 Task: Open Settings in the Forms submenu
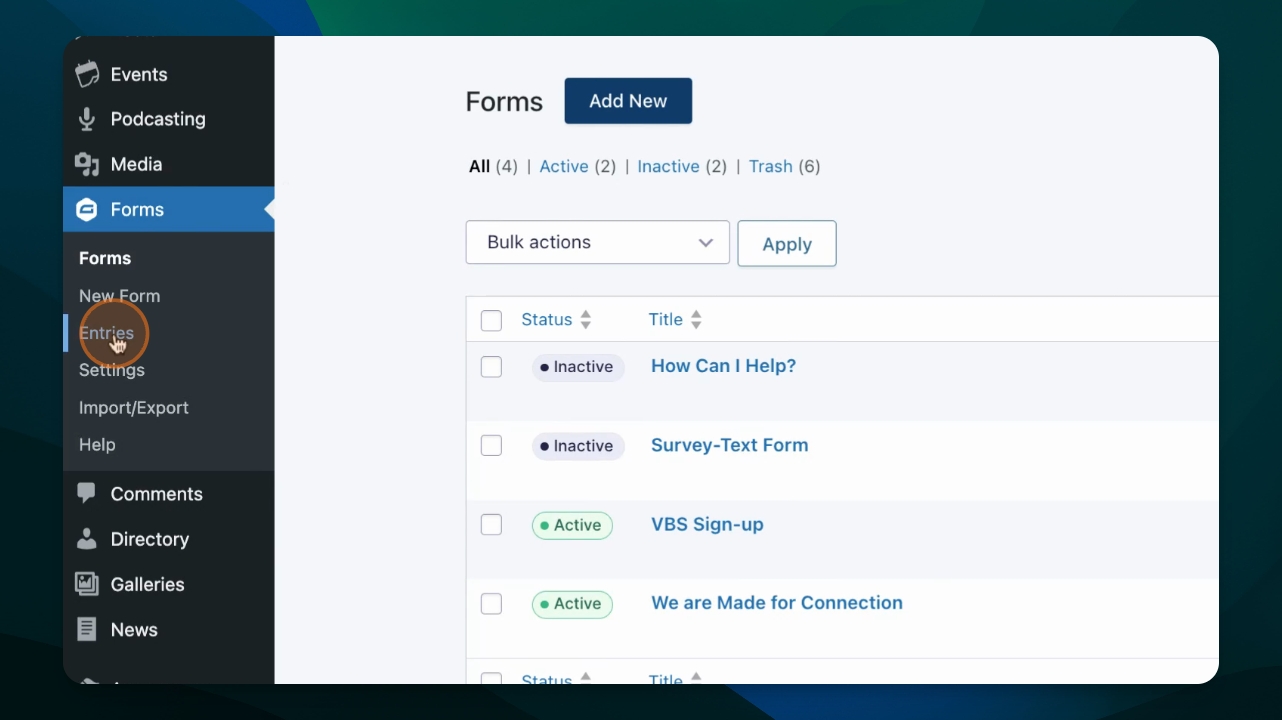point(112,370)
